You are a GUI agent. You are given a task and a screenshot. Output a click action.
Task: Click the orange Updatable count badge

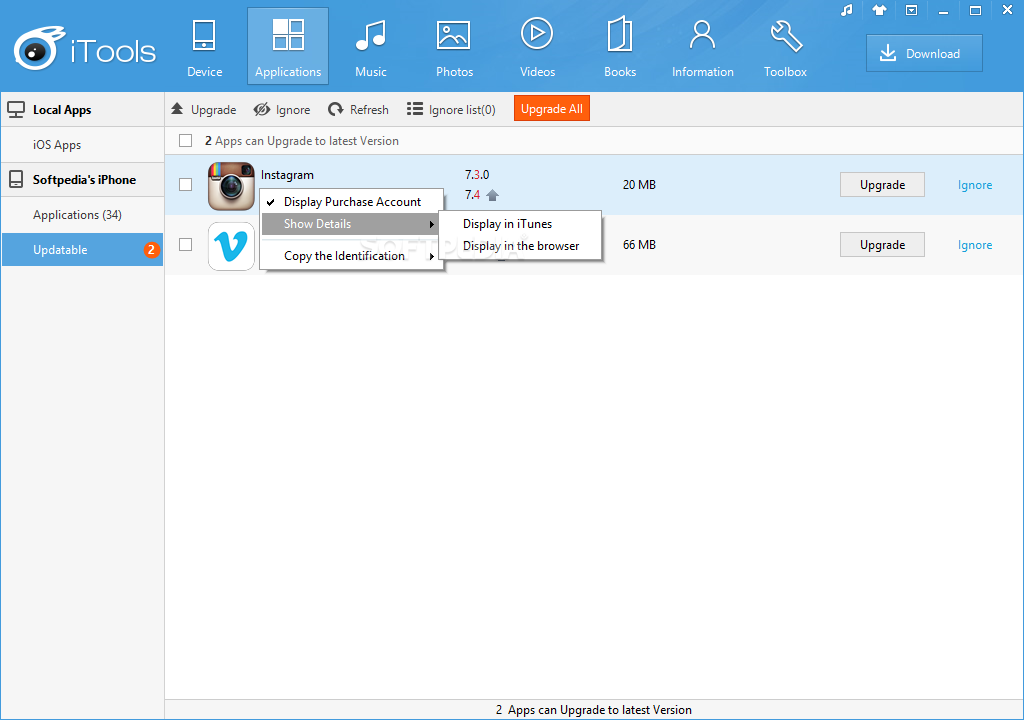point(152,250)
